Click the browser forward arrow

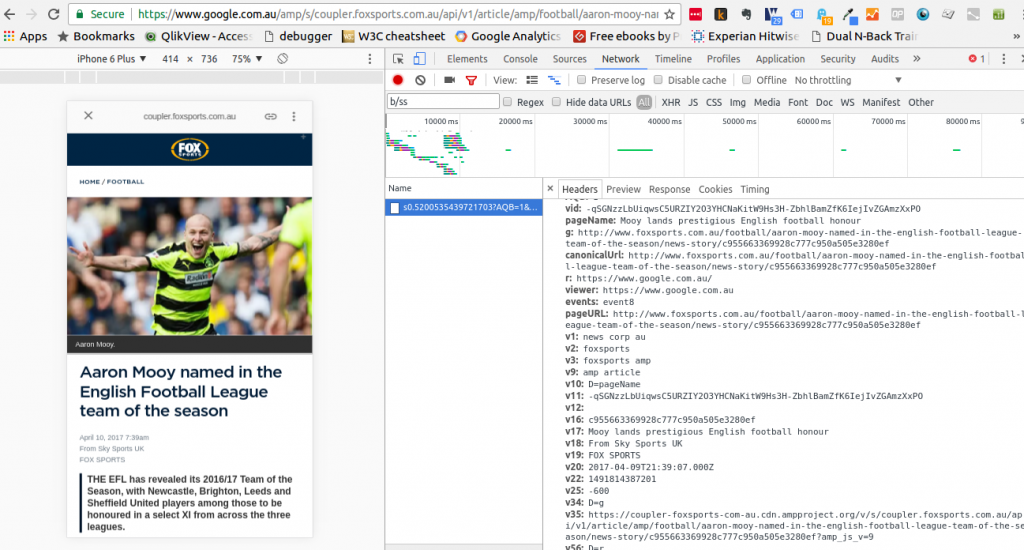coord(31,14)
